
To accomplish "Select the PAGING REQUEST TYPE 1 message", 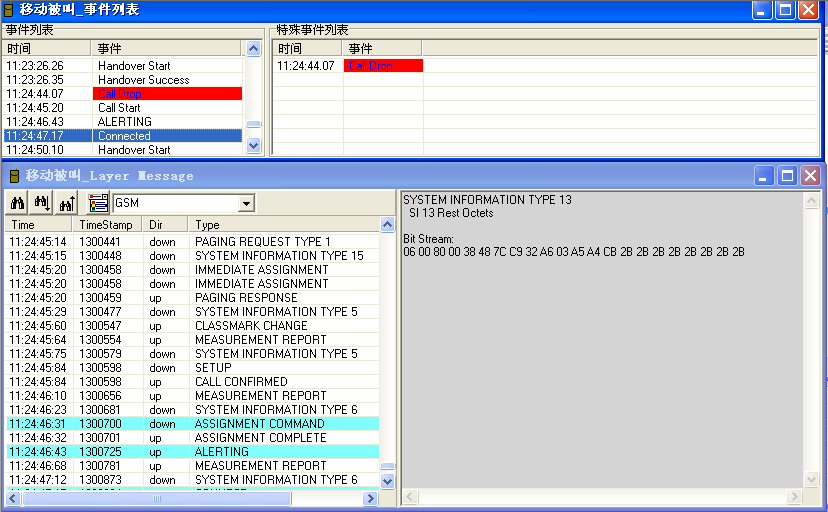I will (x=193, y=242).
